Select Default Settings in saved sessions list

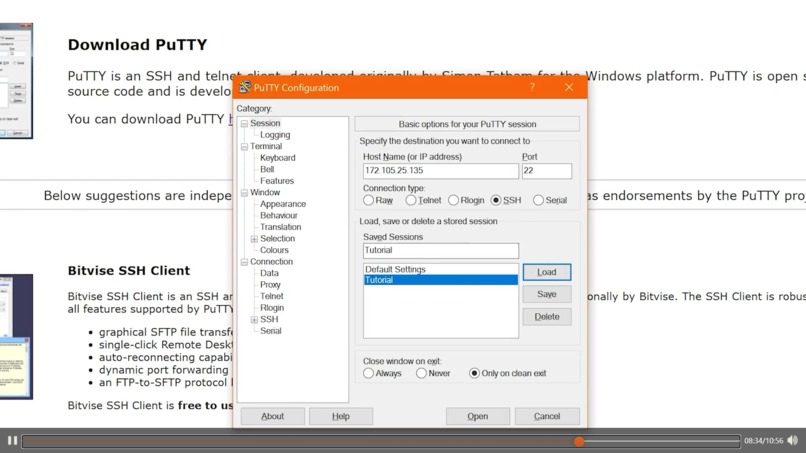(x=441, y=269)
